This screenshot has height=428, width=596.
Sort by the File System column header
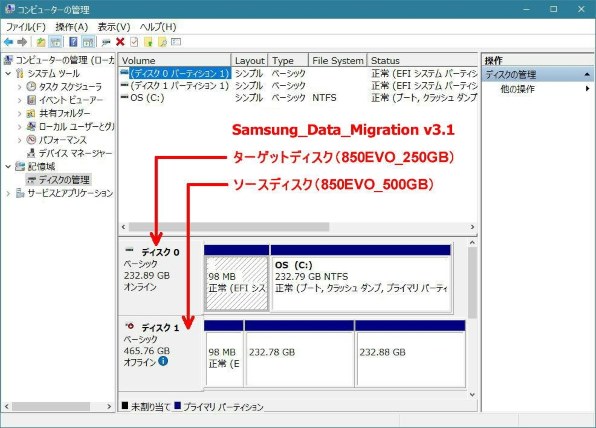point(338,60)
